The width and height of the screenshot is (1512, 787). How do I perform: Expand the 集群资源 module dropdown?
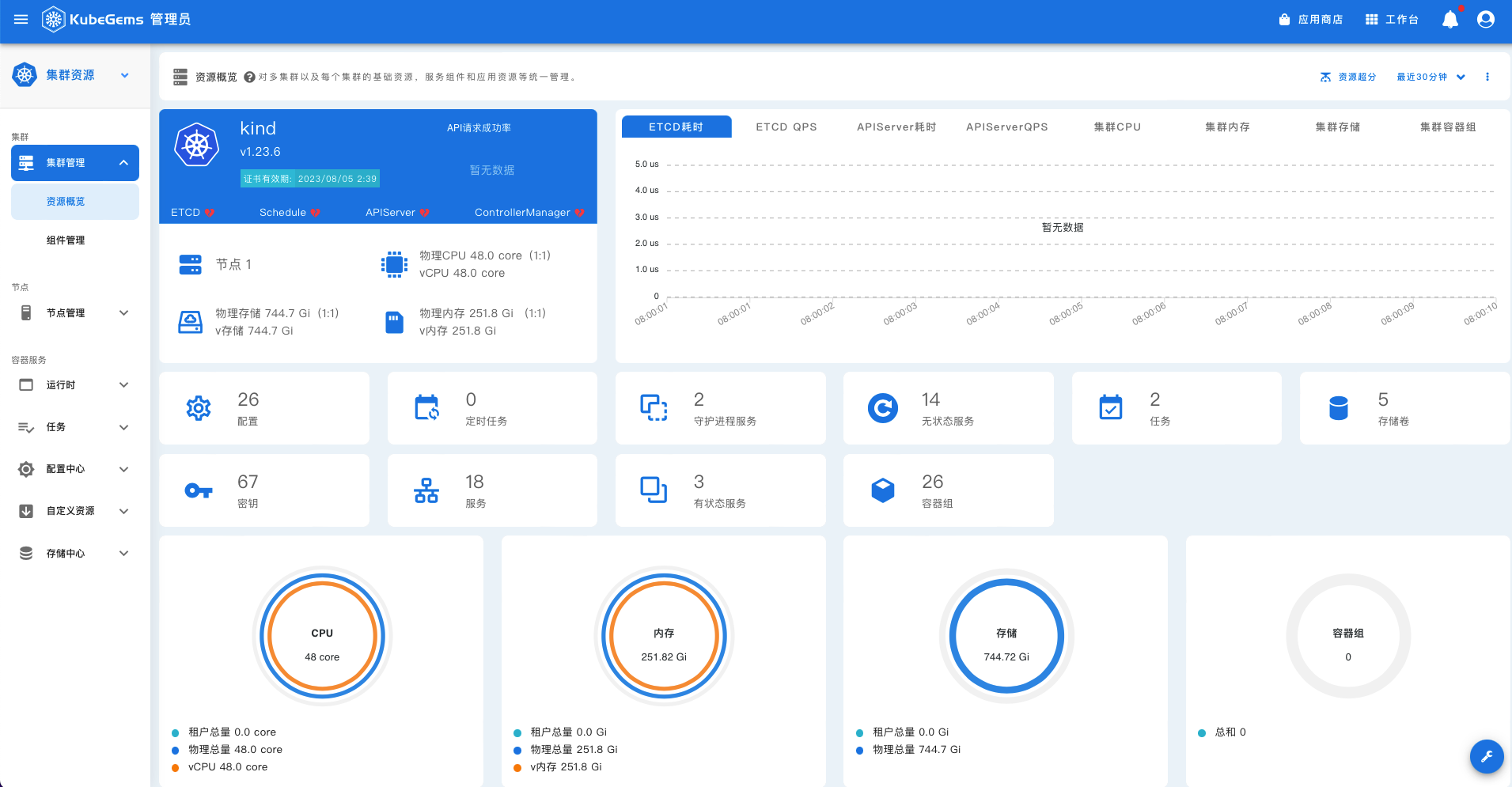click(x=125, y=75)
